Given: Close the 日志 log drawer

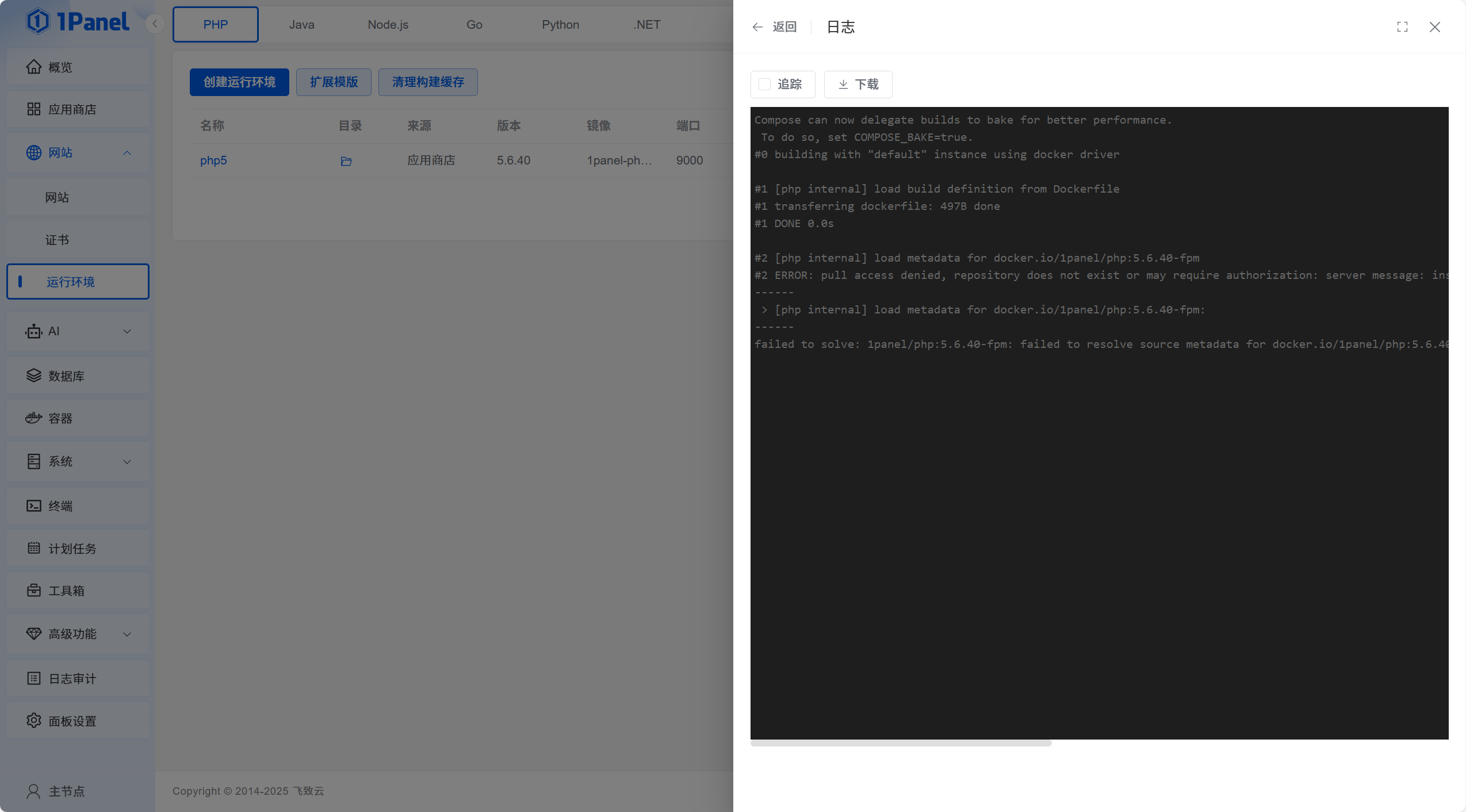Looking at the screenshot, I should (1435, 27).
